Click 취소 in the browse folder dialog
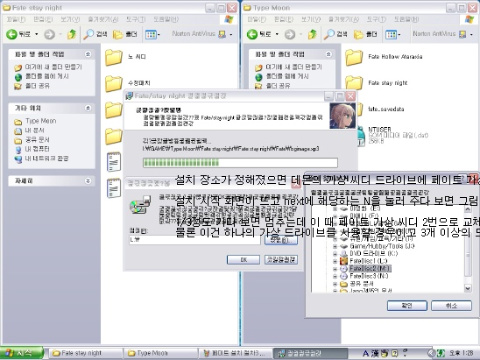Viewport: 480px width, 360px height. (451, 305)
